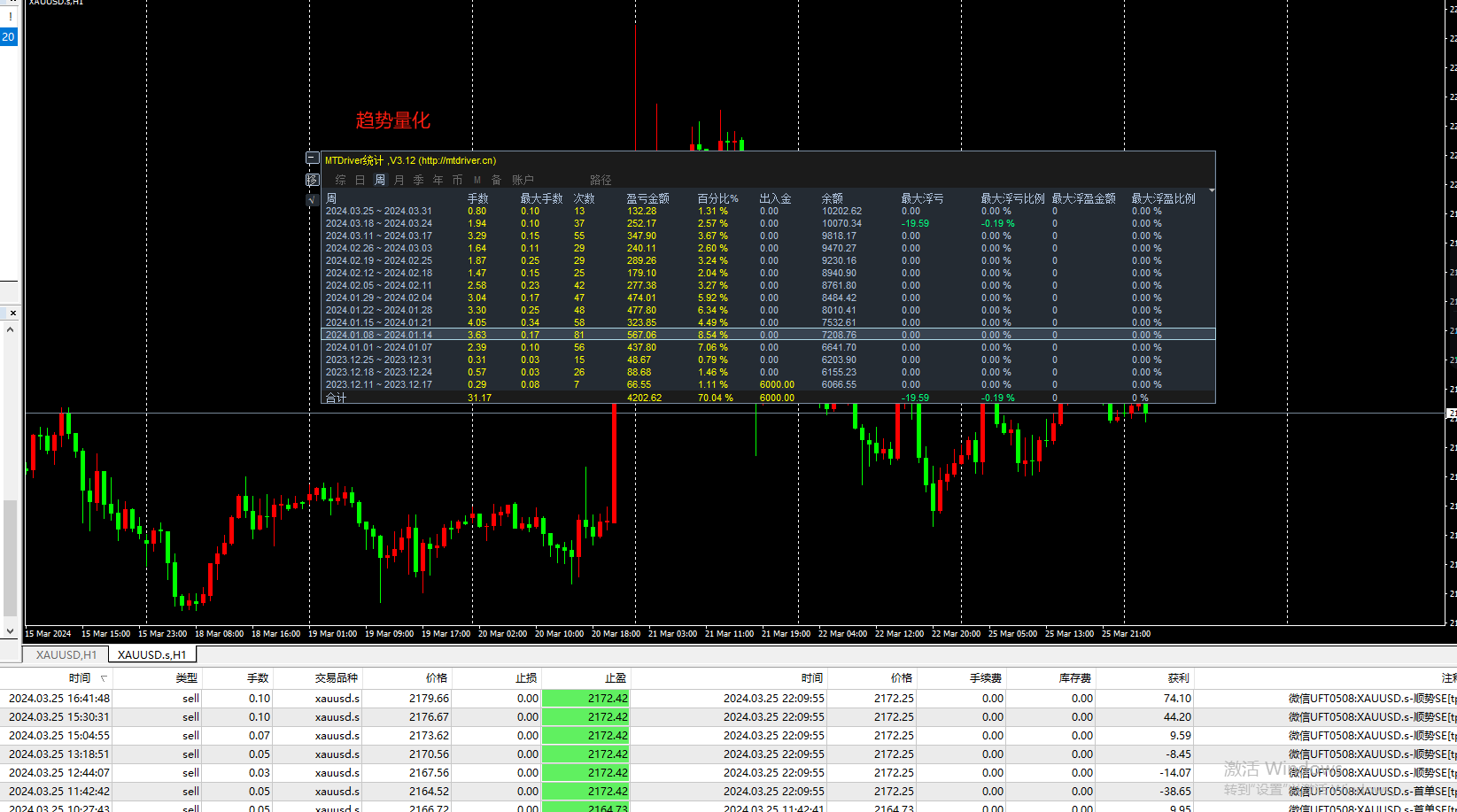This screenshot has width=1457, height=812.
Task: Close the left side panel with the x
Action: (12, 313)
